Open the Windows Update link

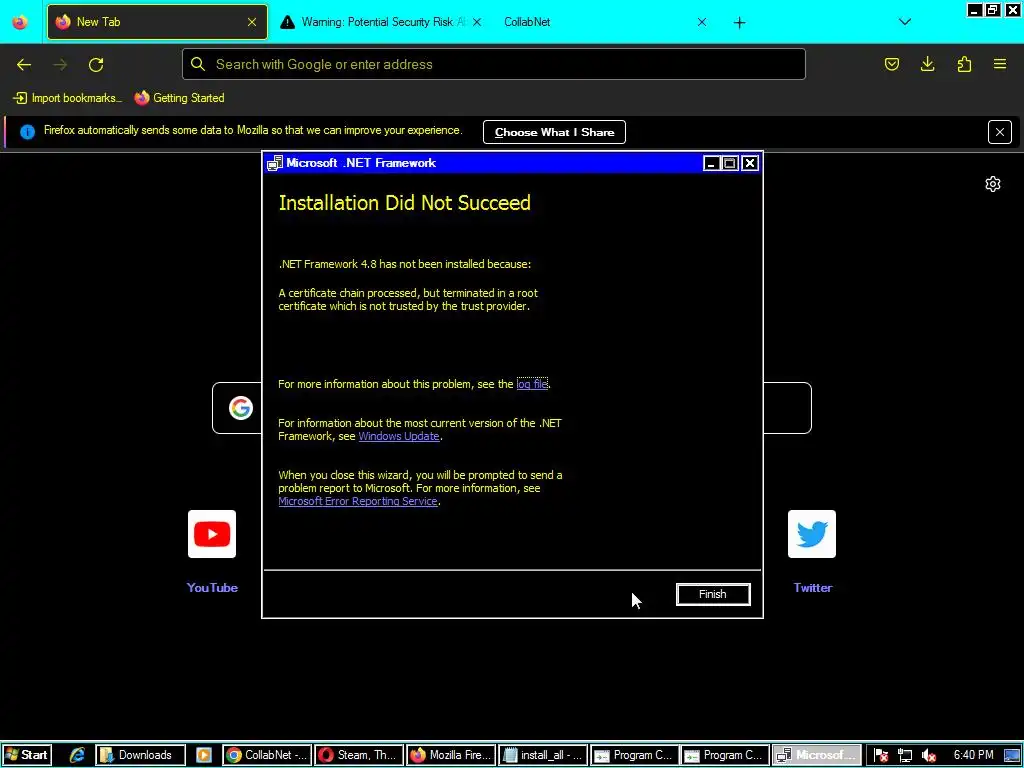[x=398, y=436]
